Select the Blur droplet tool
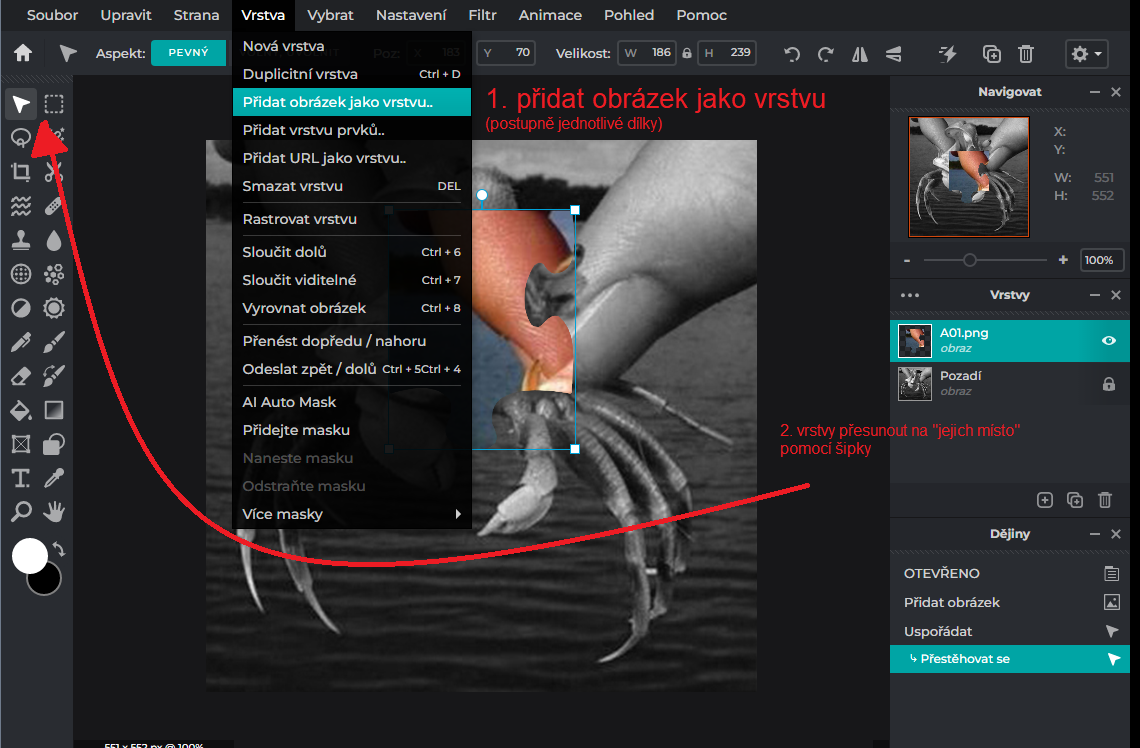This screenshot has height=748, width=1140. (54, 240)
